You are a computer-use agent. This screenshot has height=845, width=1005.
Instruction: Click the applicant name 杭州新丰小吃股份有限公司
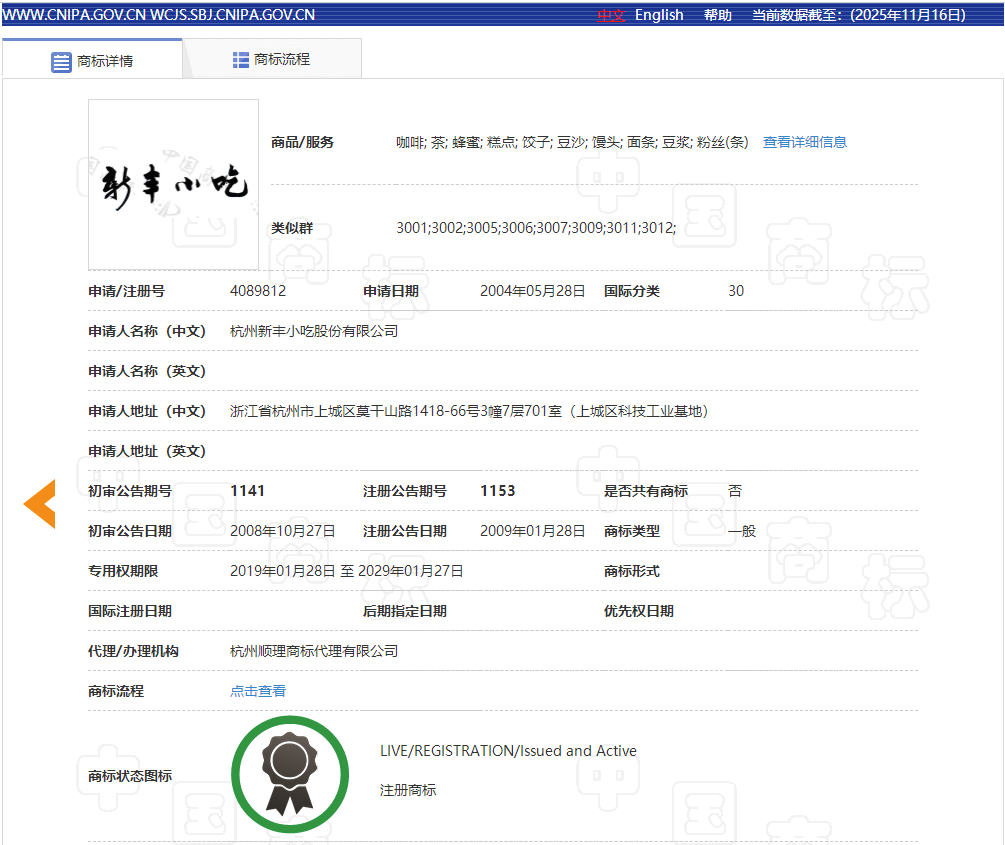pos(314,331)
